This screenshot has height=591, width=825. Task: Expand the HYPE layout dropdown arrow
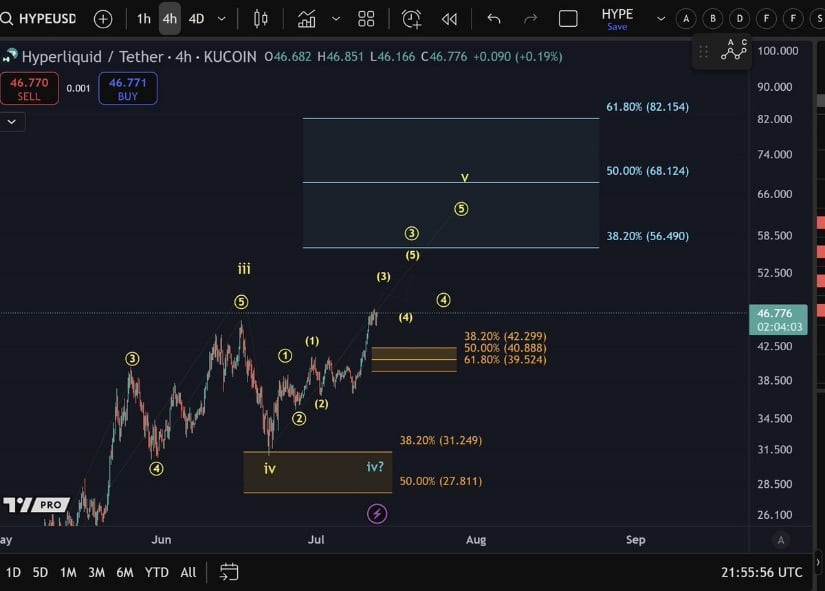point(661,19)
